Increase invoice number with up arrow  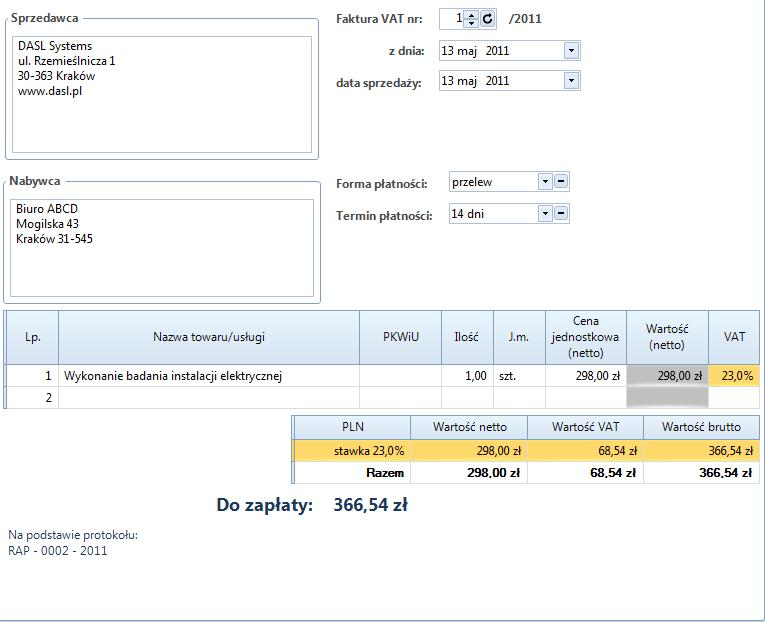[x=472, y=14]
